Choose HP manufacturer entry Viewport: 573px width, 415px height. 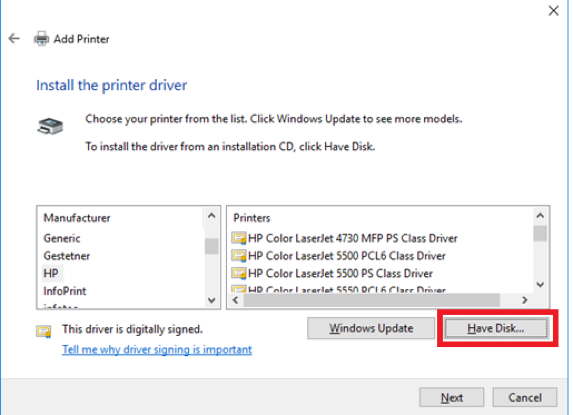[51, 273]
